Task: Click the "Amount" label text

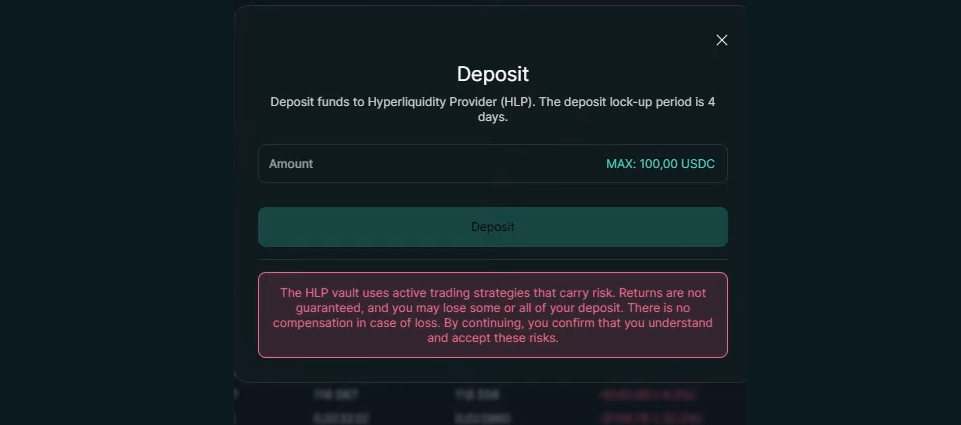Action: pyautogui.click(x=291, y=164)
